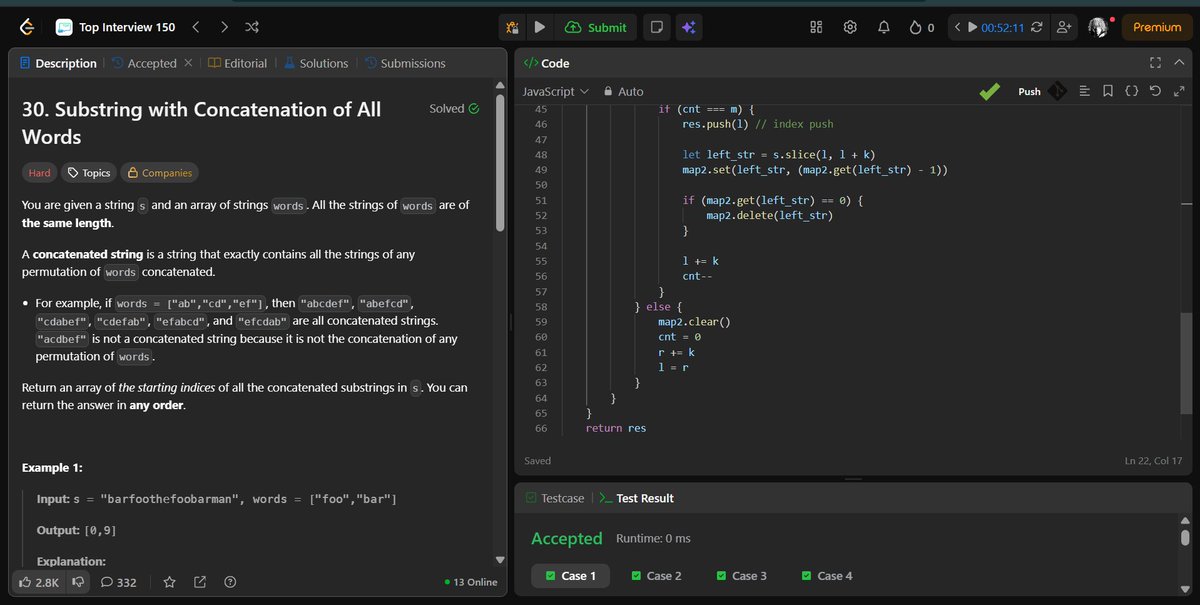Reset code with the undo arrow icon
The height and width of the screenshot is (605, 1200).
[1155, 91]
